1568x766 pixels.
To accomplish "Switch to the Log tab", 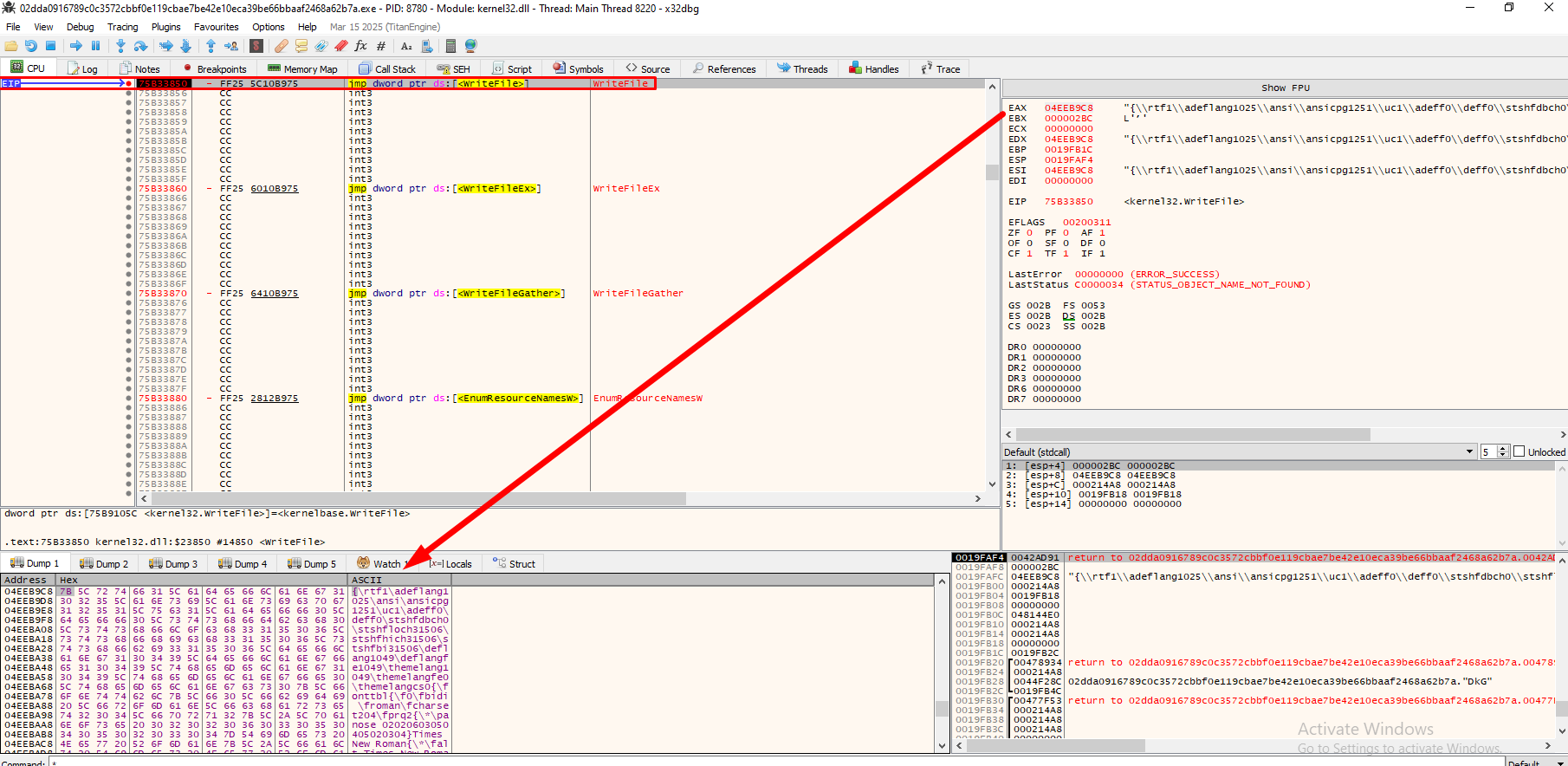I will [x=83, y=68].
